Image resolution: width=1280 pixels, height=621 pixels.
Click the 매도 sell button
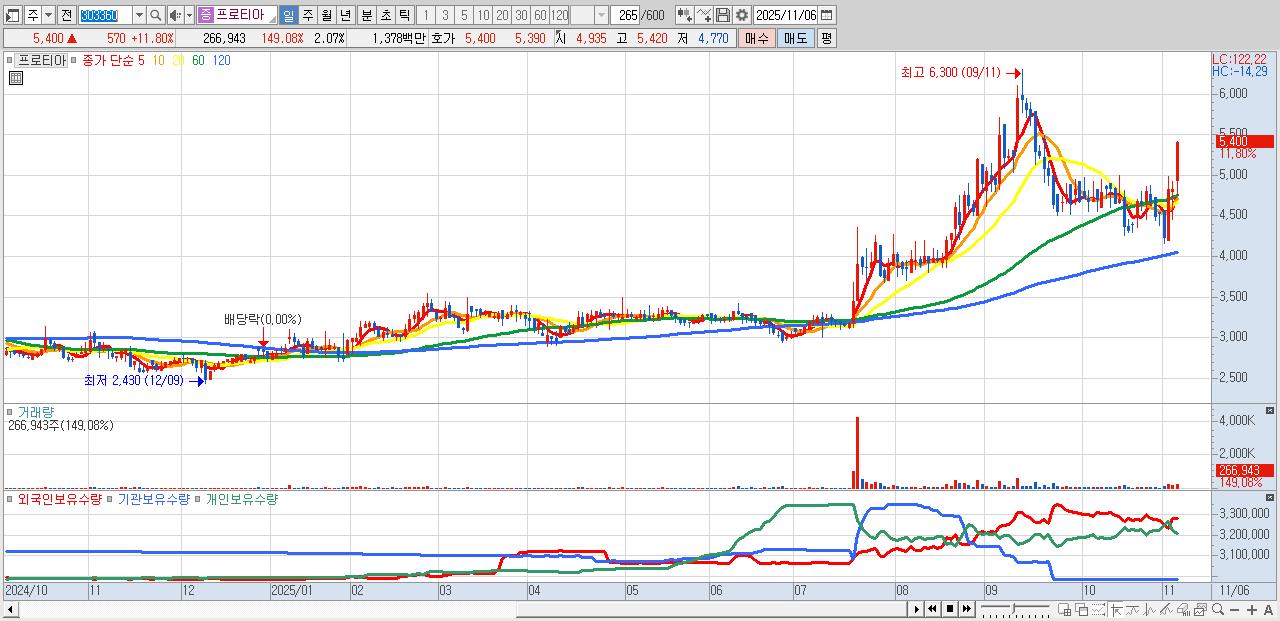point(795,38)
